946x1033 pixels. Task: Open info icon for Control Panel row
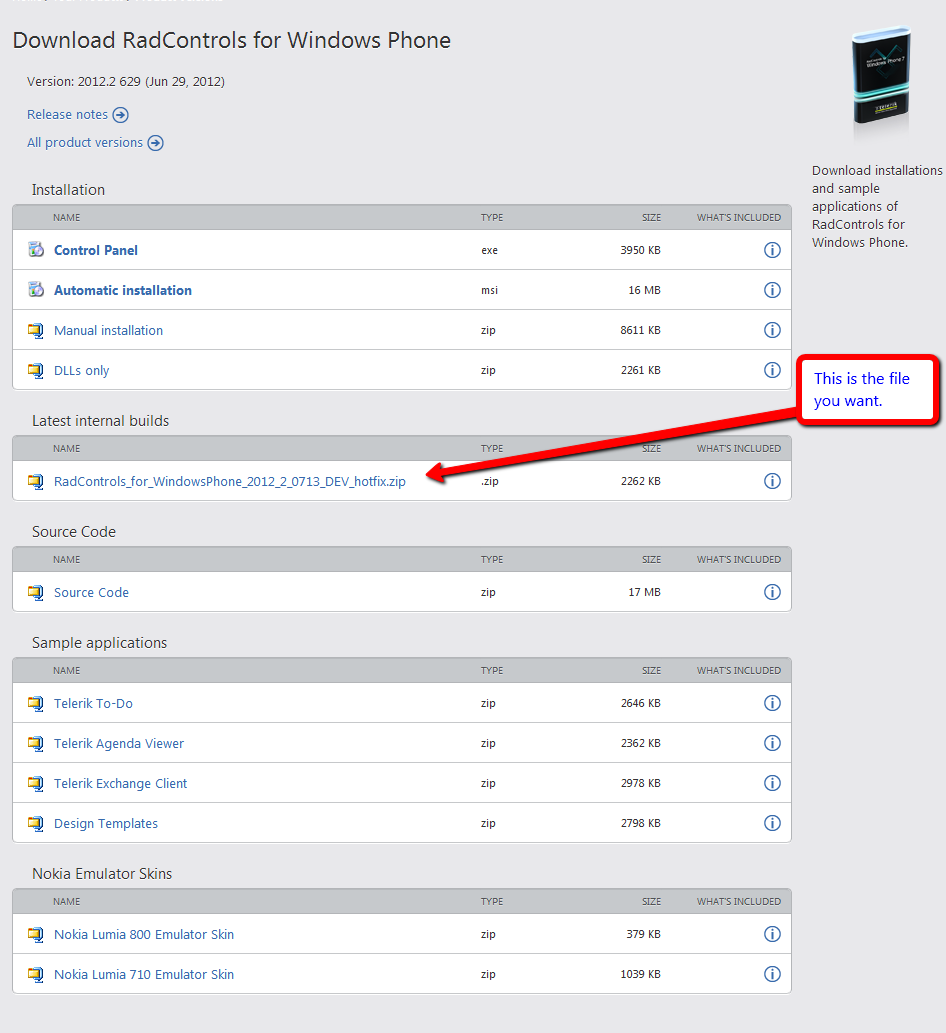(772, 250)
